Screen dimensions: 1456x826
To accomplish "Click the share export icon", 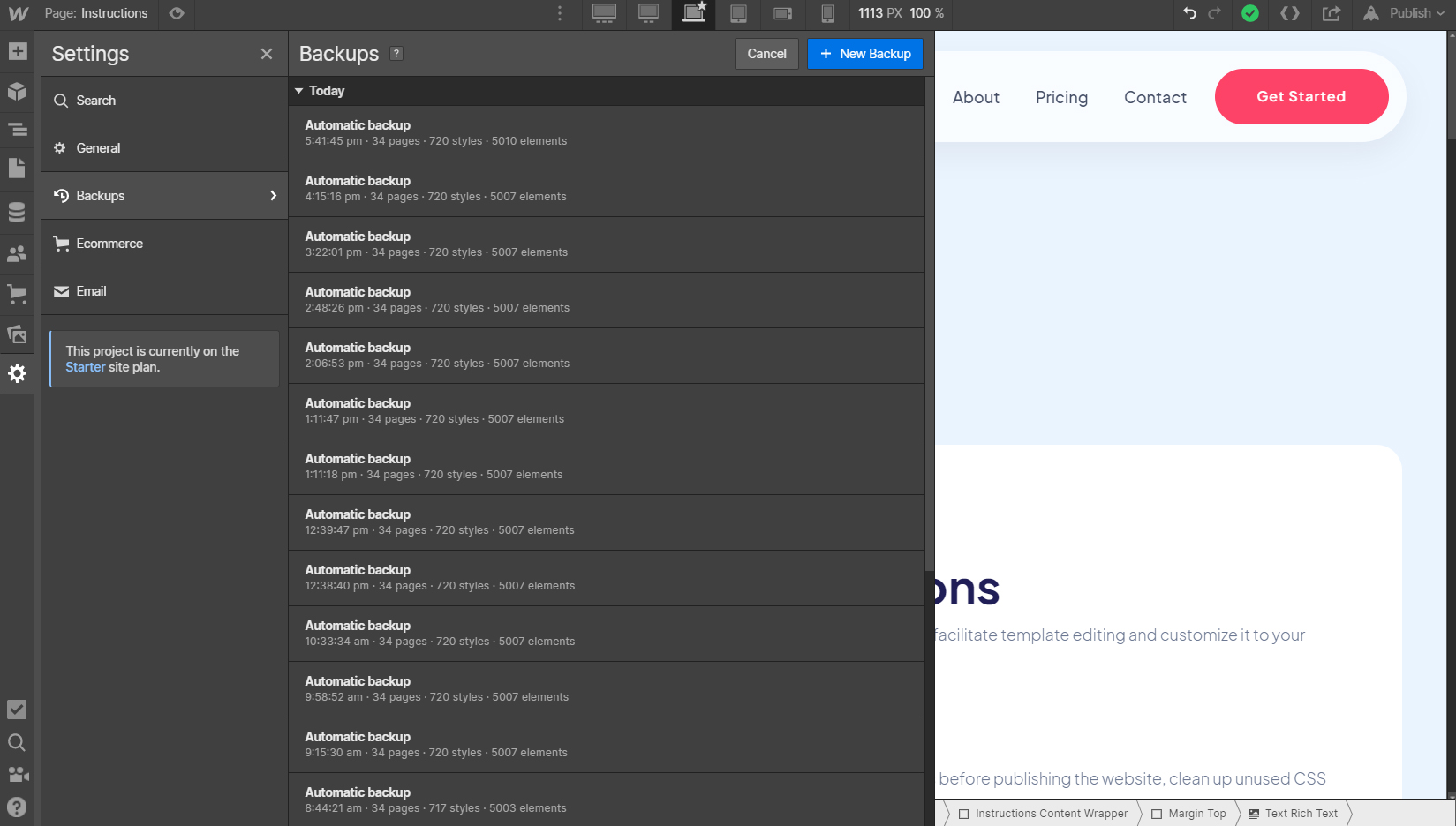I will (1332, 13).
